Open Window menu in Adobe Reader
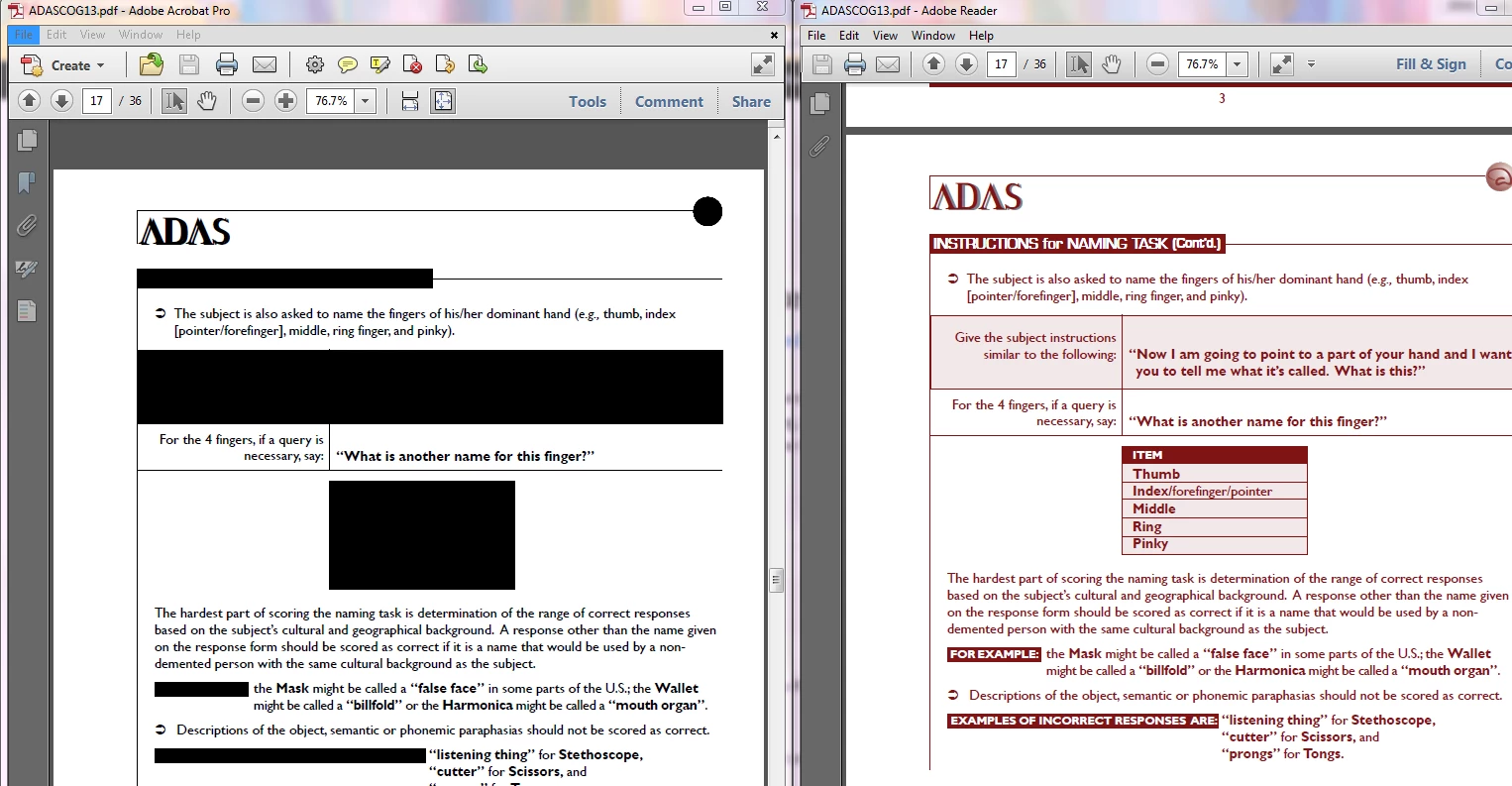This screenshot has height=786, width=1512. click(933, 36)
